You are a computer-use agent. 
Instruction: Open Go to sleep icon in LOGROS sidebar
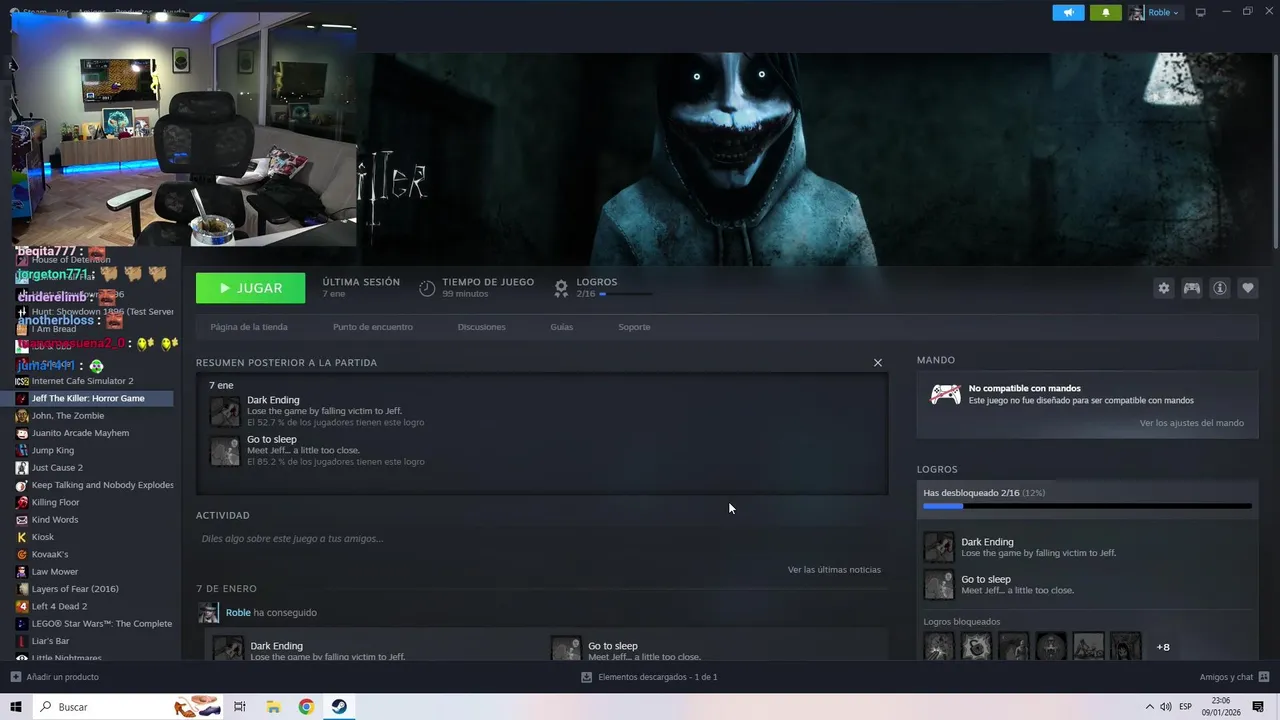click(x=939, y=584)
